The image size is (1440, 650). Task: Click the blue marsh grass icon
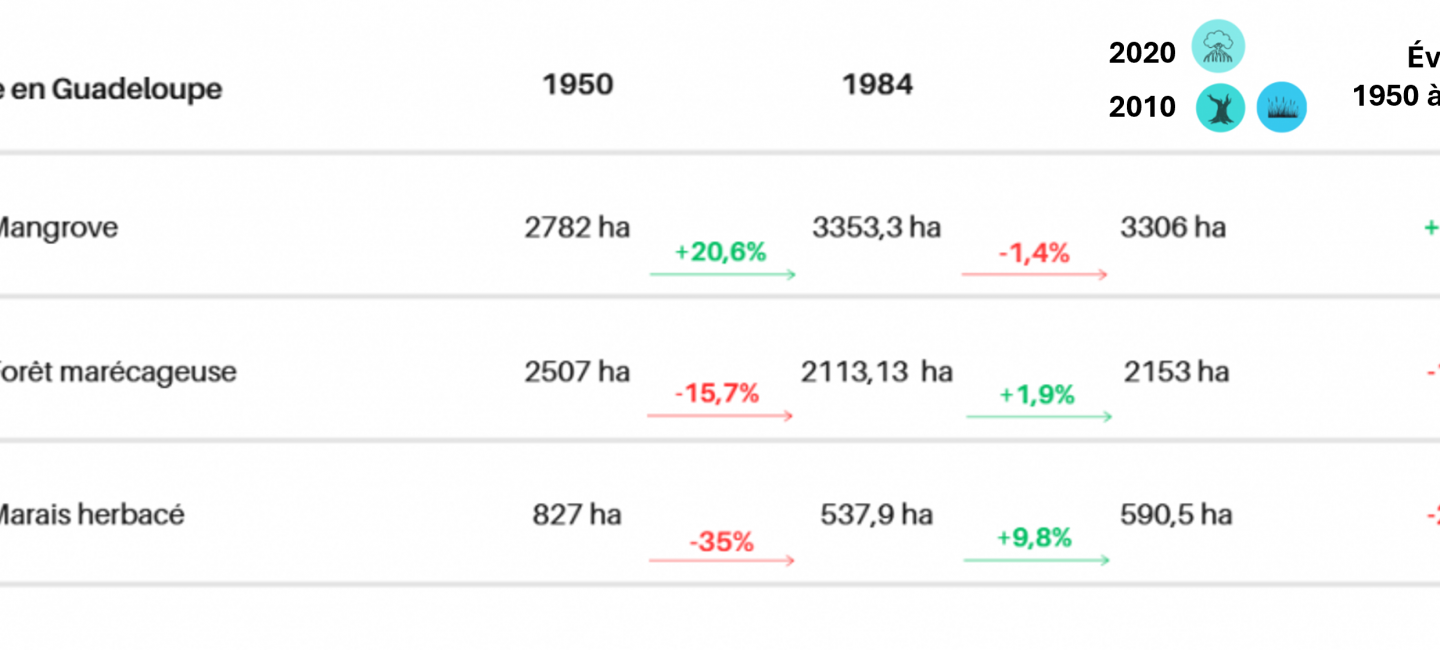[x=1281, y=108]
